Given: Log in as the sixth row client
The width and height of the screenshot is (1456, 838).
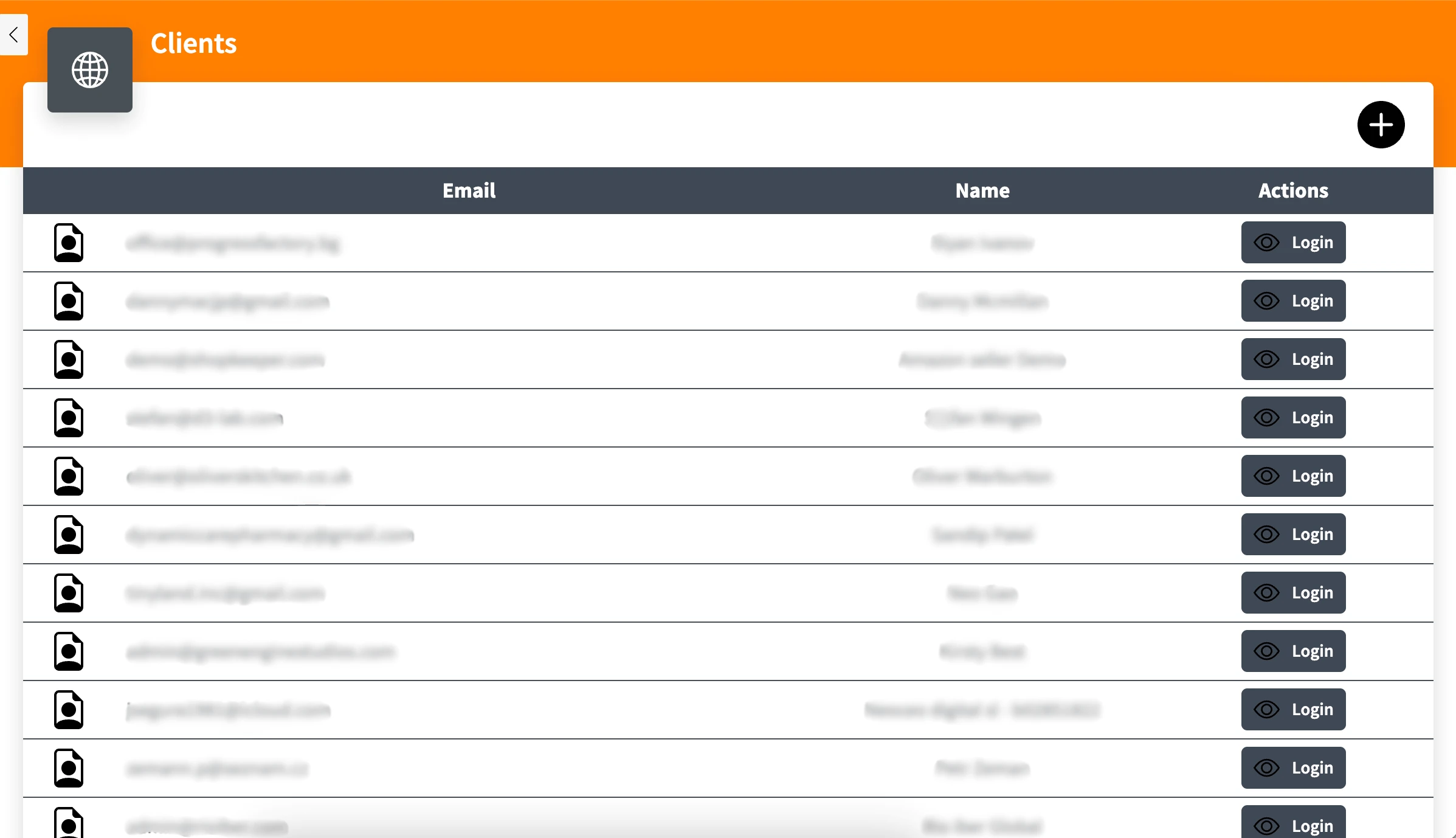Looking at the screenshot, I should [x=1293, y=534].
